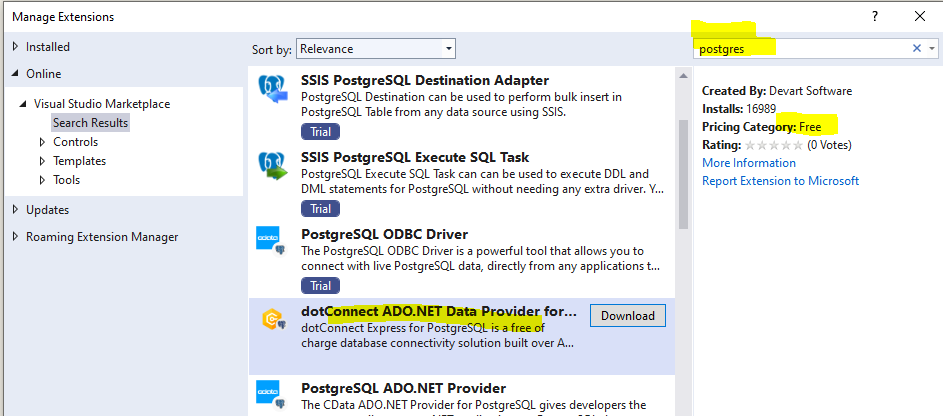Select the Tools tree item
The image size is (943, 416).
[67, 180]
